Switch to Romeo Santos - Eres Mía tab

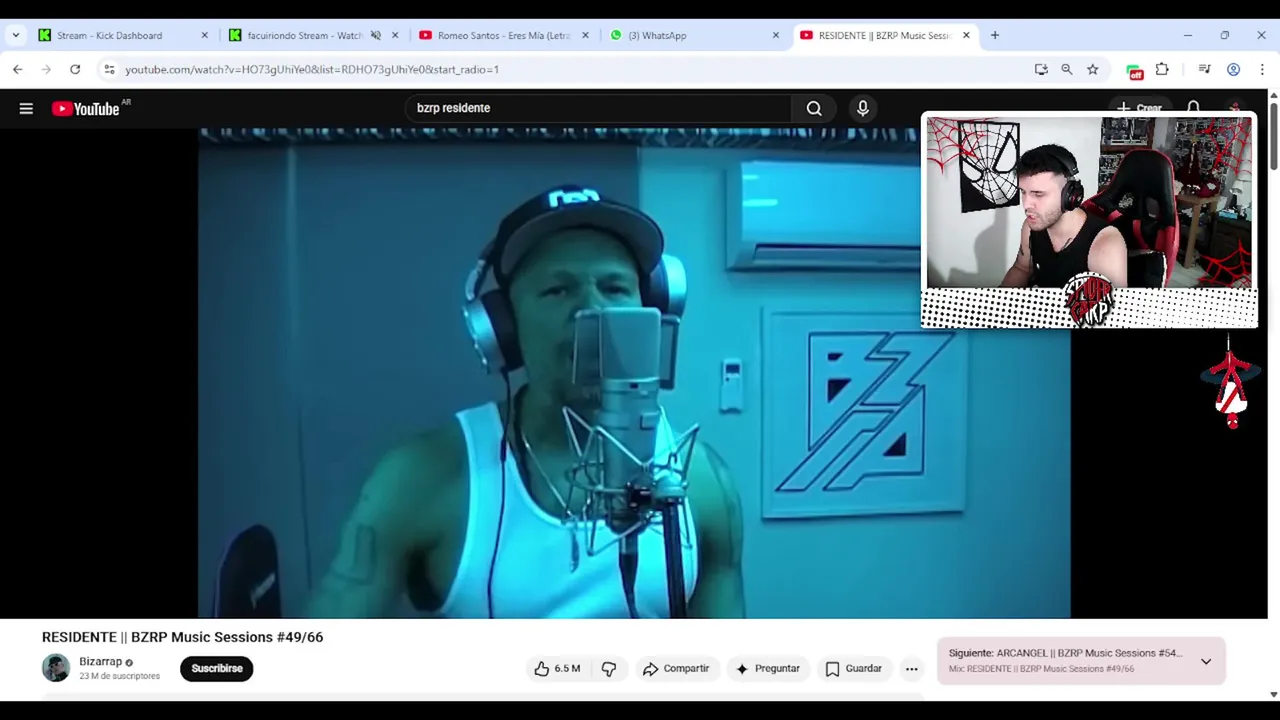click(495, 35)
